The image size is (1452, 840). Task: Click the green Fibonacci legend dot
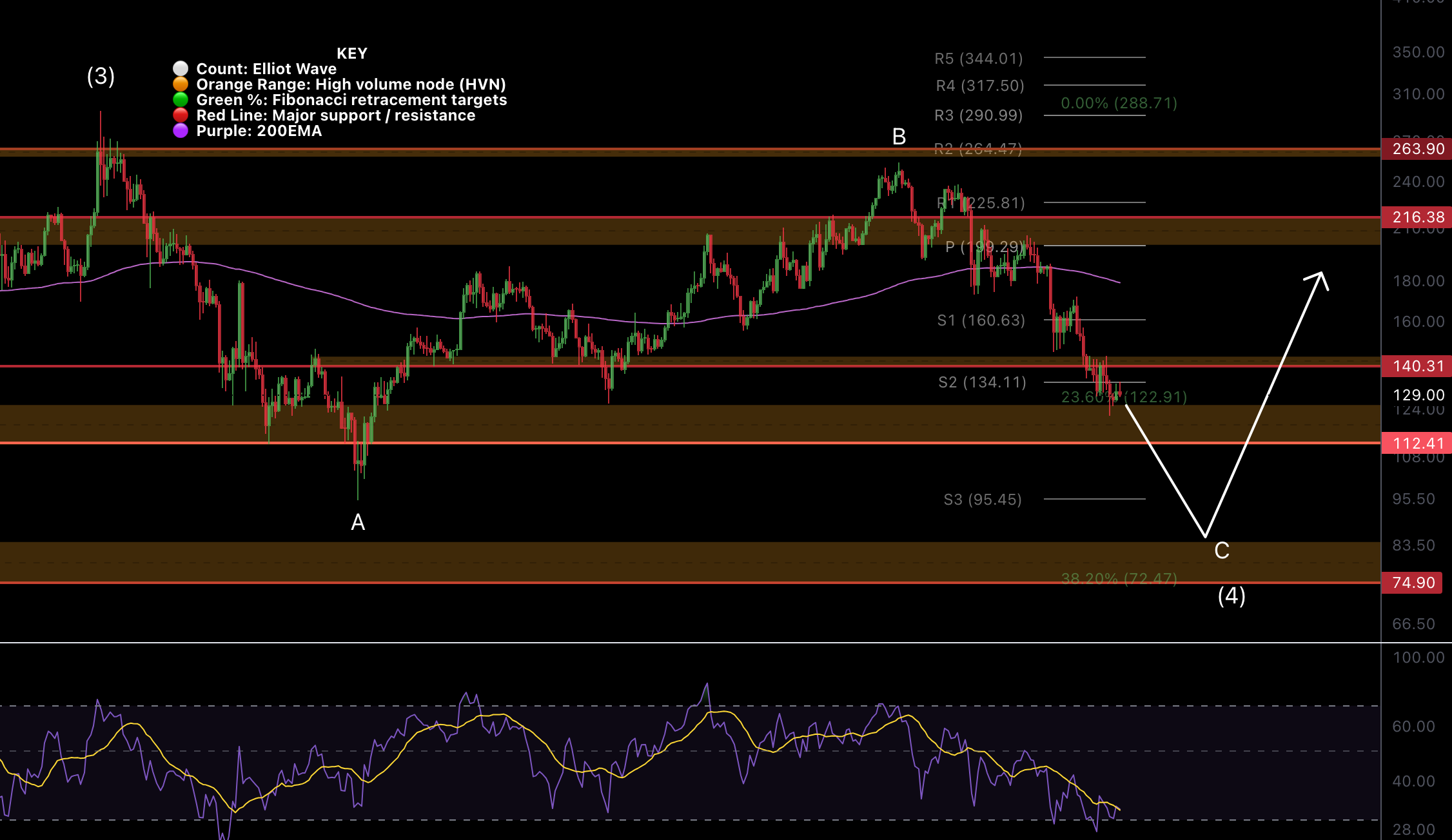[x=181, y=100]
